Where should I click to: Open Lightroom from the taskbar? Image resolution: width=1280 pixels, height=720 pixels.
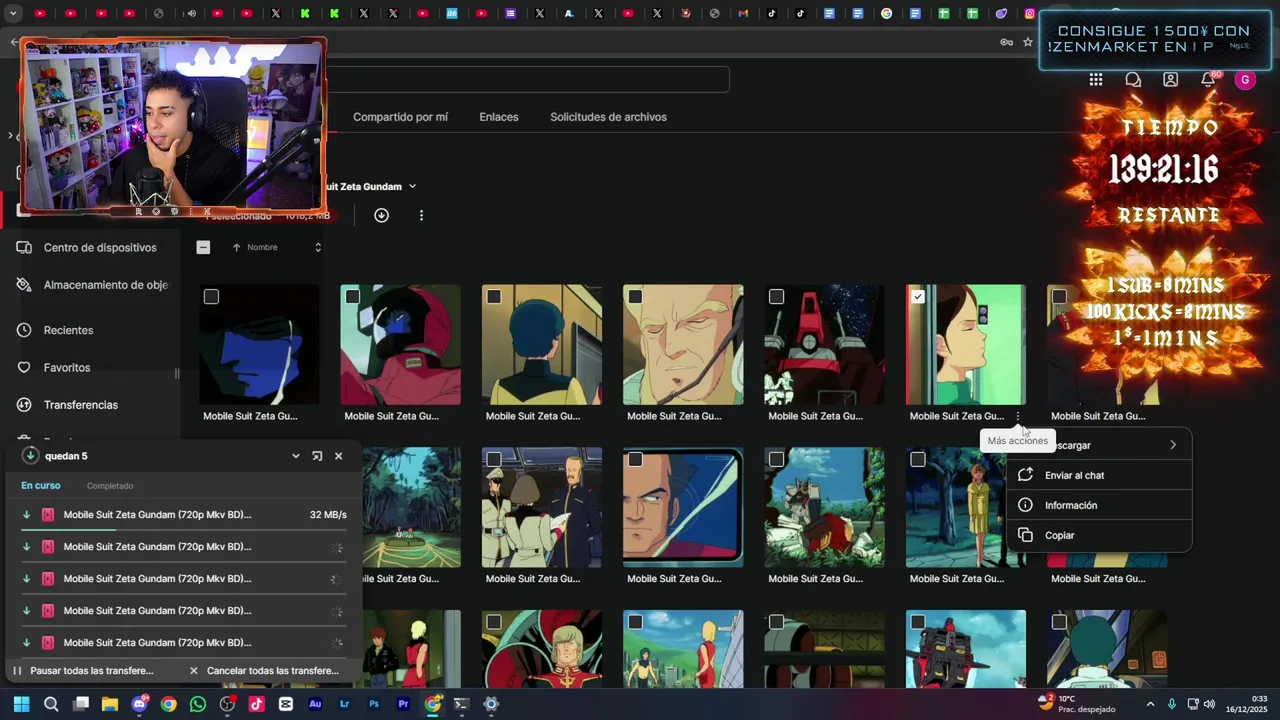click(x=345, y=704)
